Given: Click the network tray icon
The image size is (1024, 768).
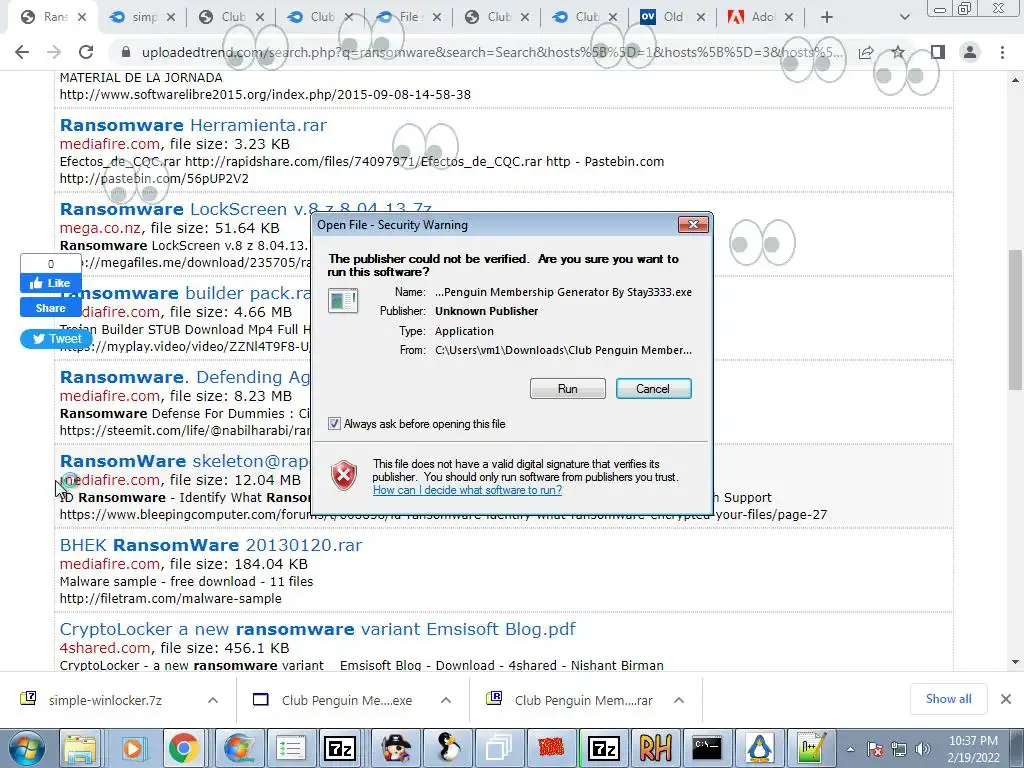Looking at the screenshot, I should coord(899,749).
